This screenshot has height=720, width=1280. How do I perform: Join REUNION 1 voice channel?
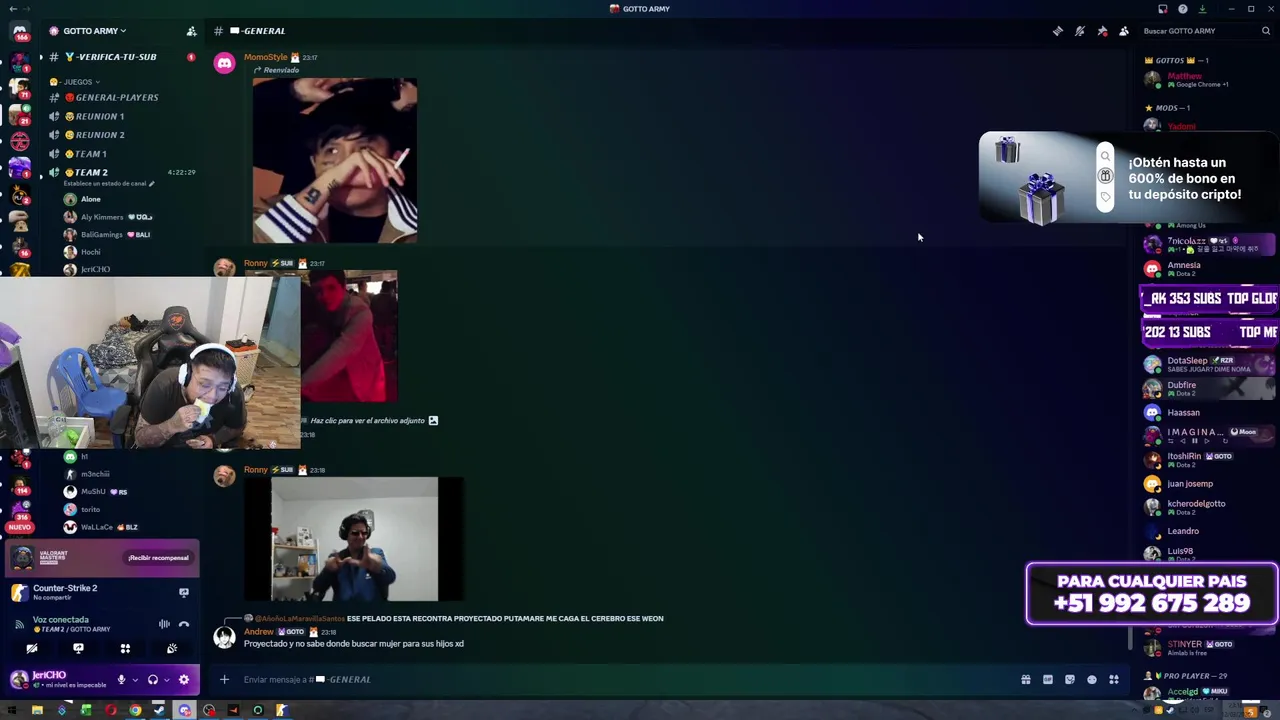point(118,116)
